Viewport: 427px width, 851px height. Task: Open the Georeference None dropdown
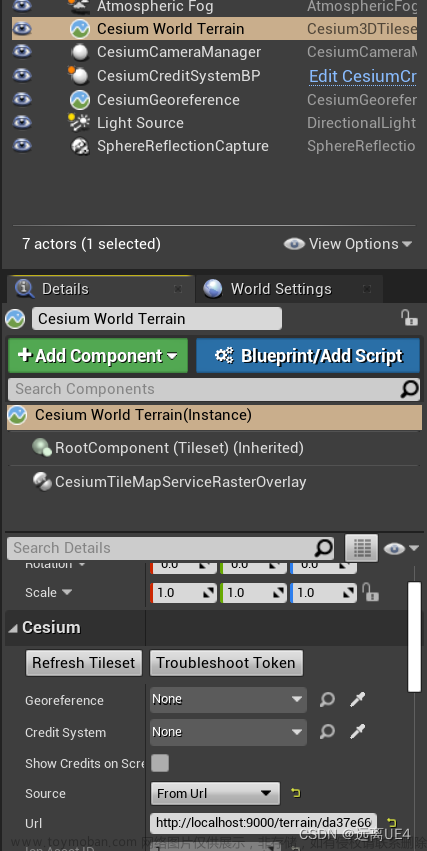(228, 700)
